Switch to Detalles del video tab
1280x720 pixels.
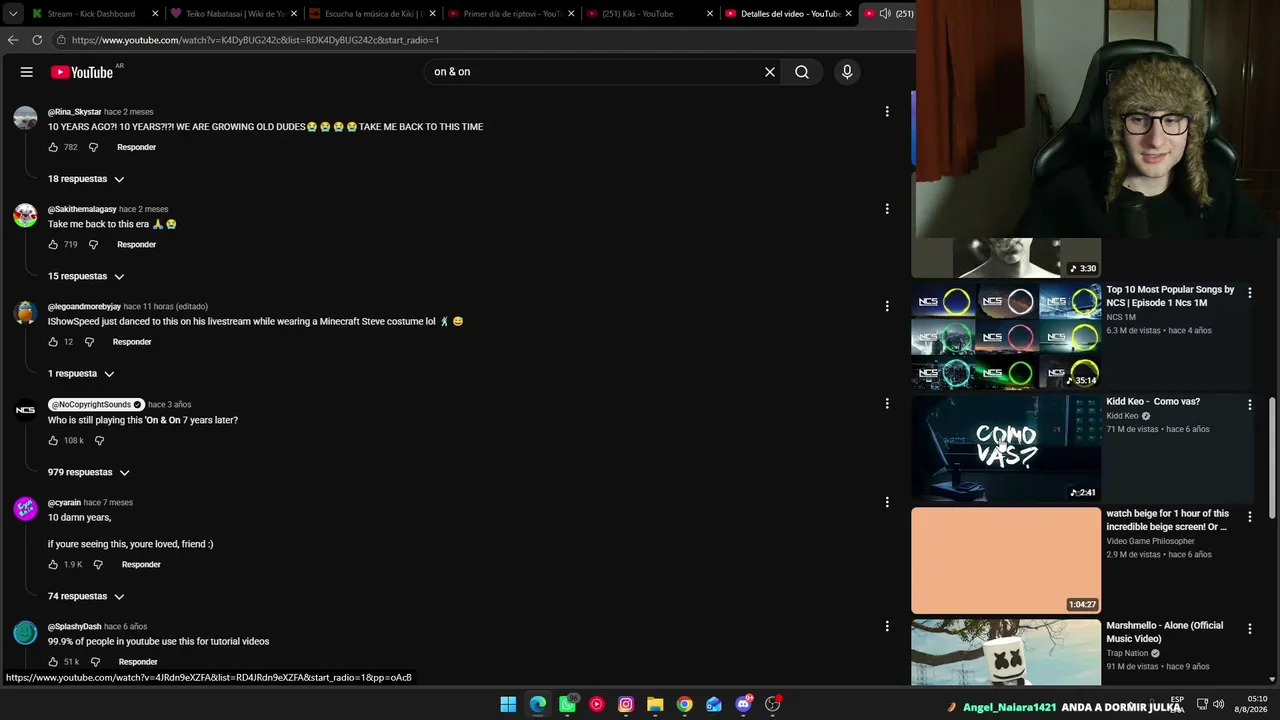[788, 14]
